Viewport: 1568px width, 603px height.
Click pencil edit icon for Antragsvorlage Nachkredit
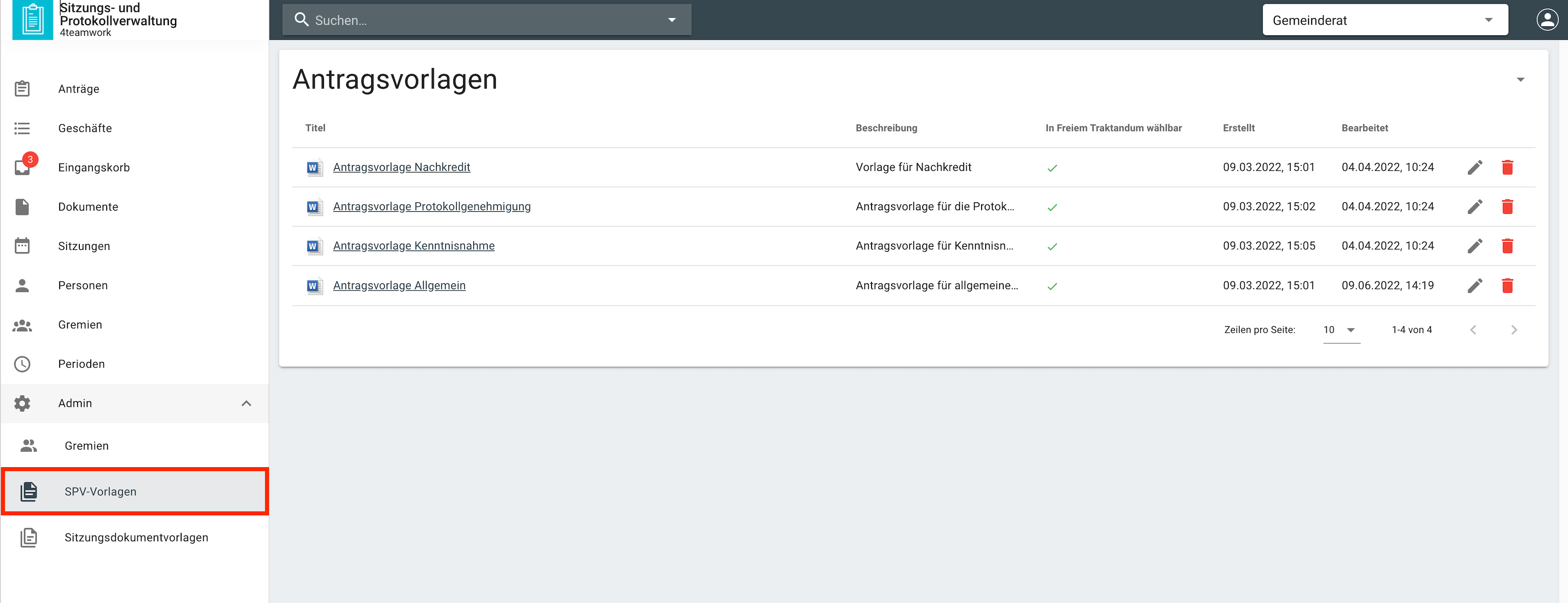click(x=1474, y=167)
